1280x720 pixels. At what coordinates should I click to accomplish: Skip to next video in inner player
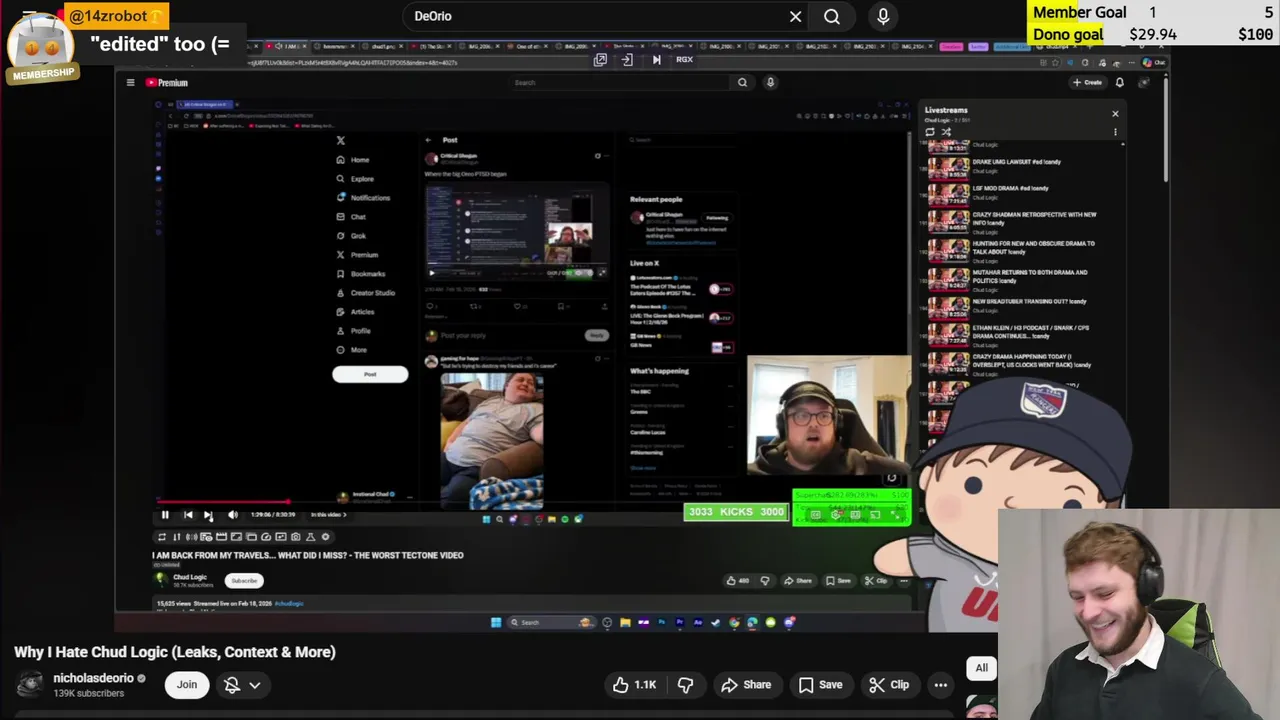click(x=208, y=515)
